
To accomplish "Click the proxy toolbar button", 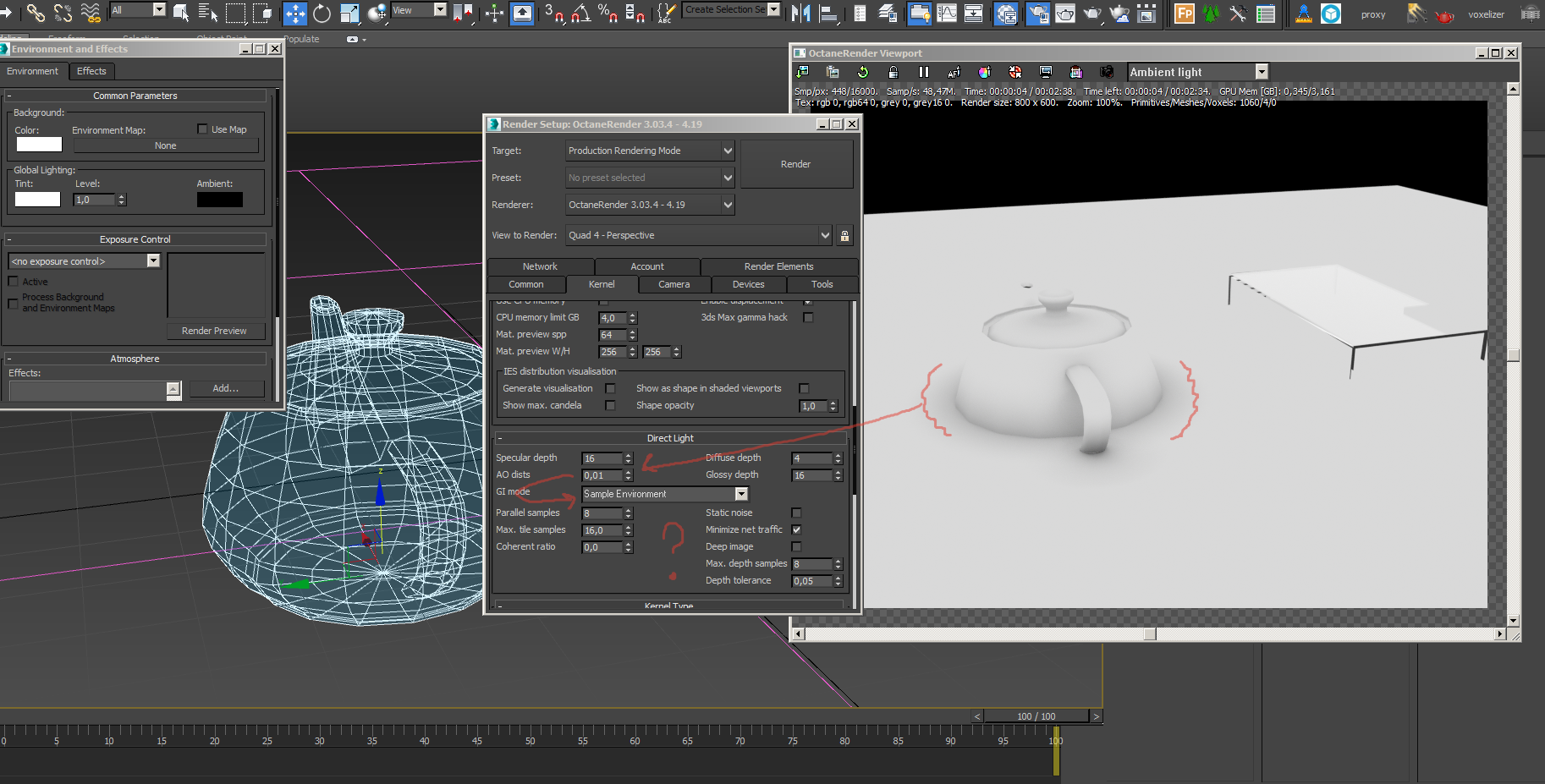I will [1373, 14].
